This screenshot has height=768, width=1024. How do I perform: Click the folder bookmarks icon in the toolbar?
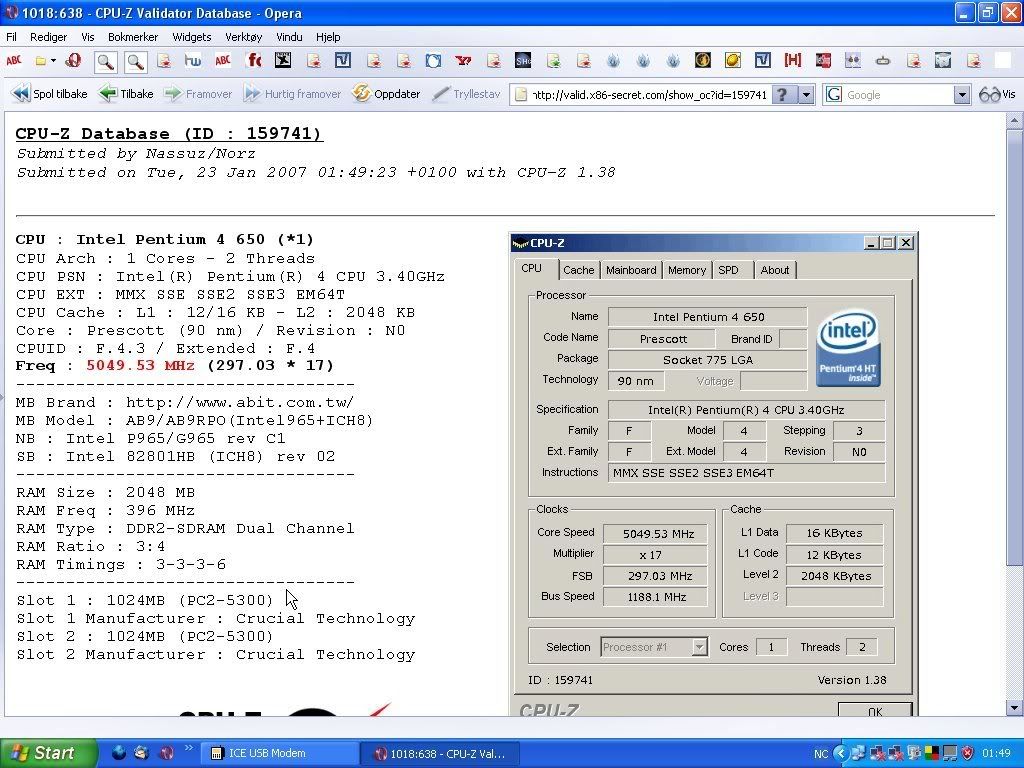[x=40, y=61]
